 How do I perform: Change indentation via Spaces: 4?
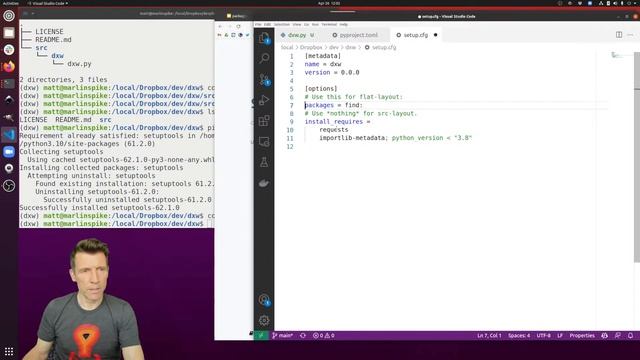(x=519, y=336)
